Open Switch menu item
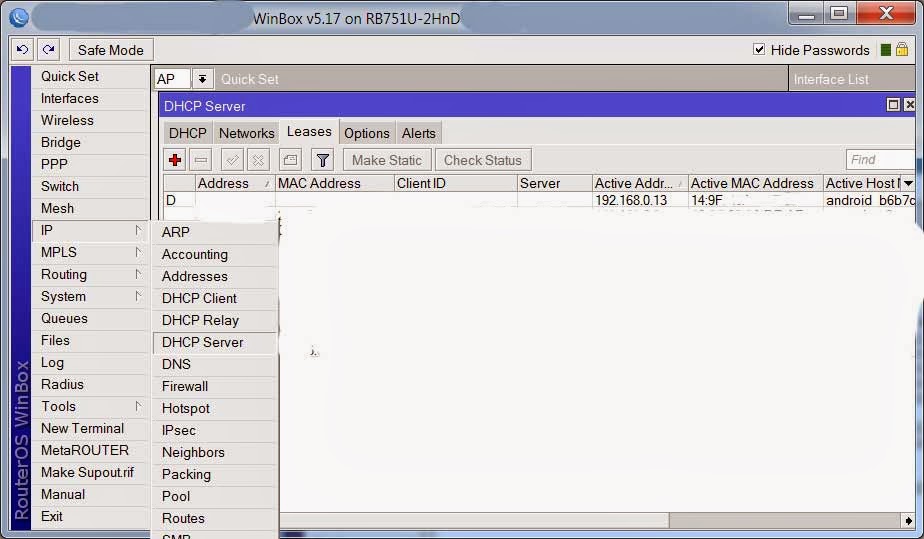 pos(90,186)
